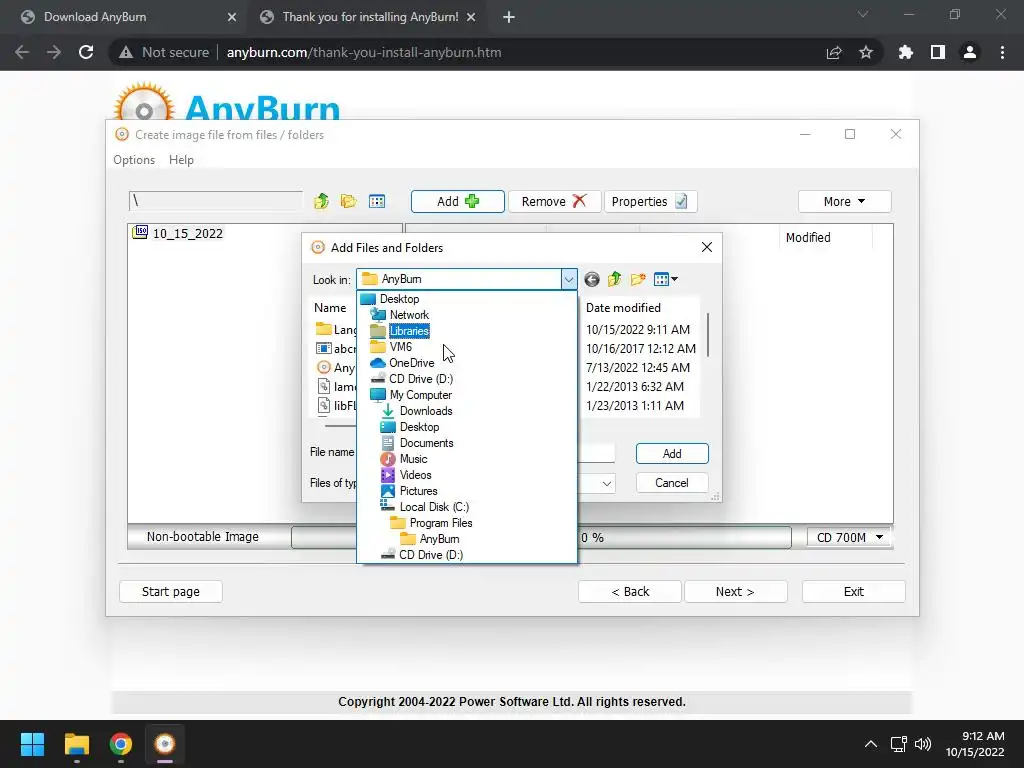Open the Options menu

click(134, 160)
